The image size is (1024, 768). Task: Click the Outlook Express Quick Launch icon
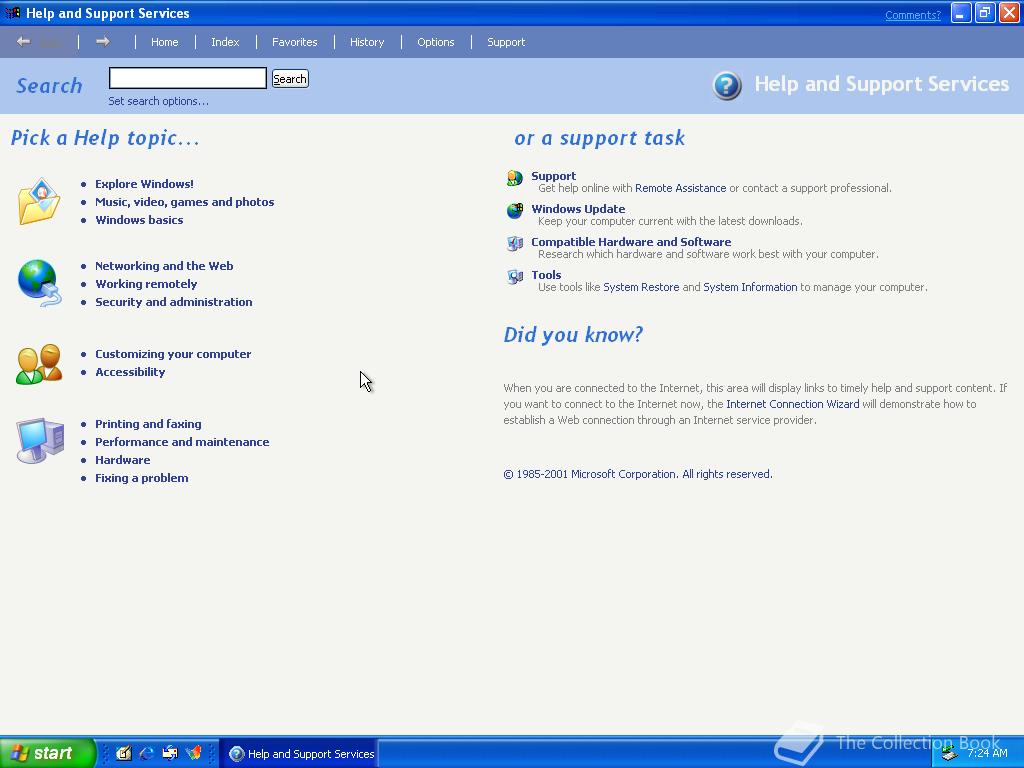(x=170, y=754)
